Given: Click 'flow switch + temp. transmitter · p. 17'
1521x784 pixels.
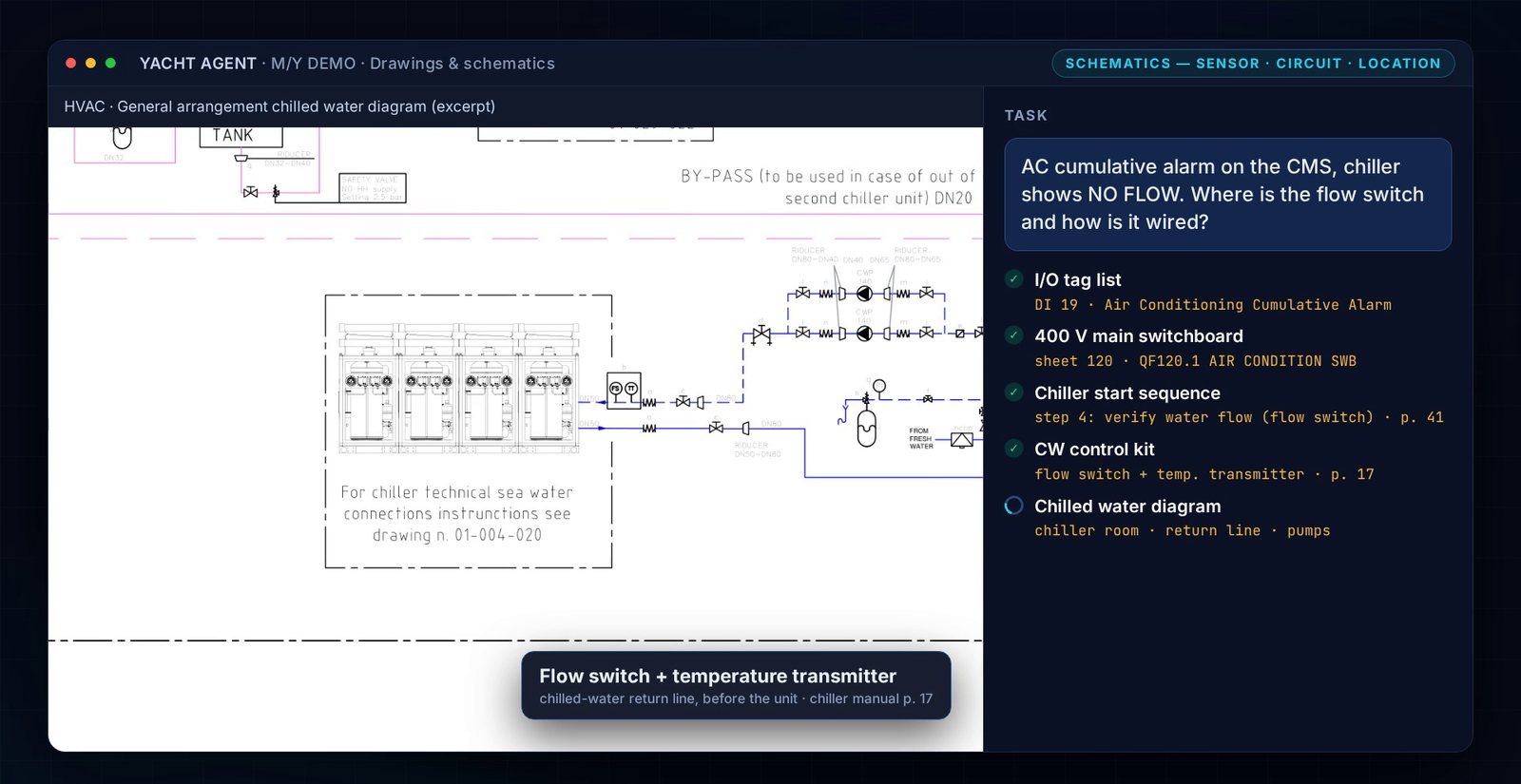Looking at the screenshot, I should click(x=1203, y=474).
